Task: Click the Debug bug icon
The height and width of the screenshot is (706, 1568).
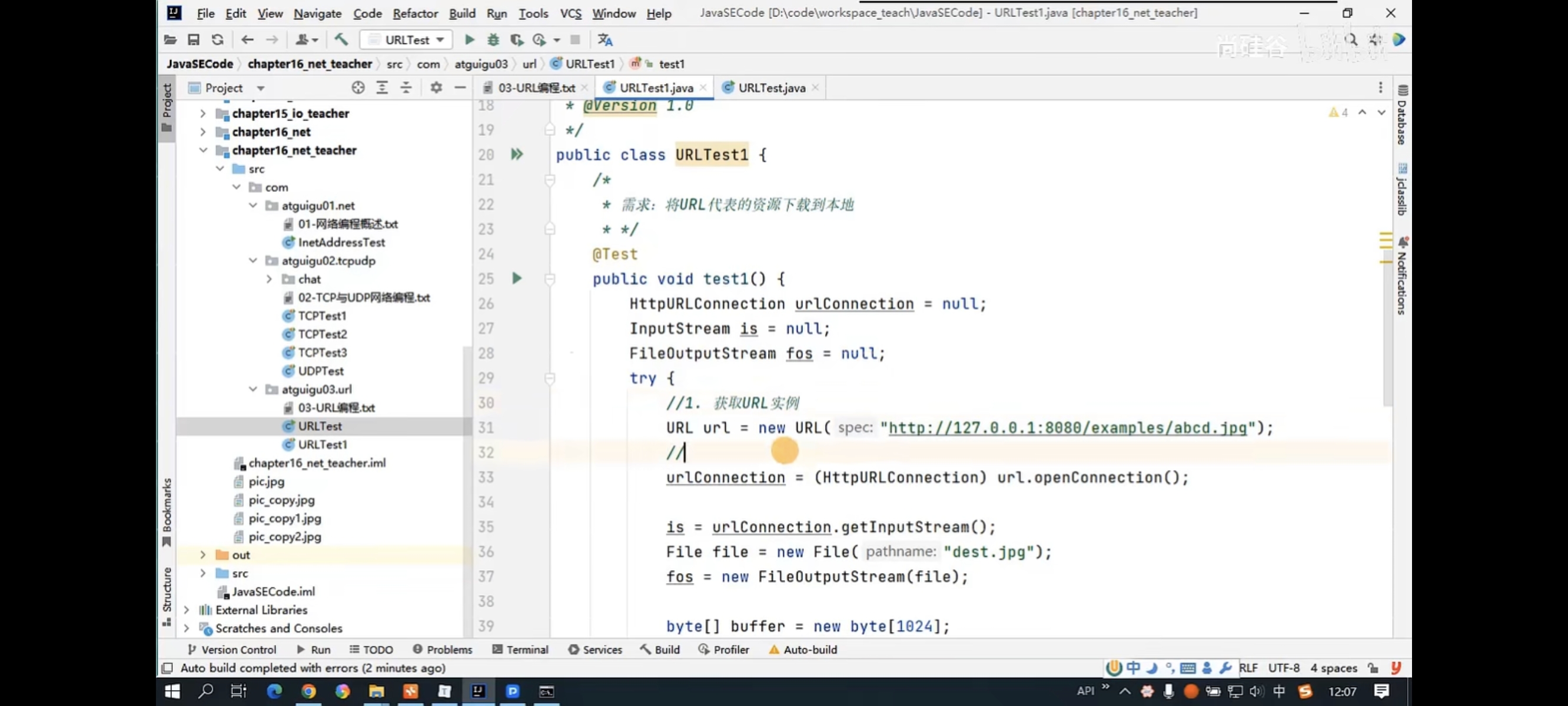Action: pos(493,40)
